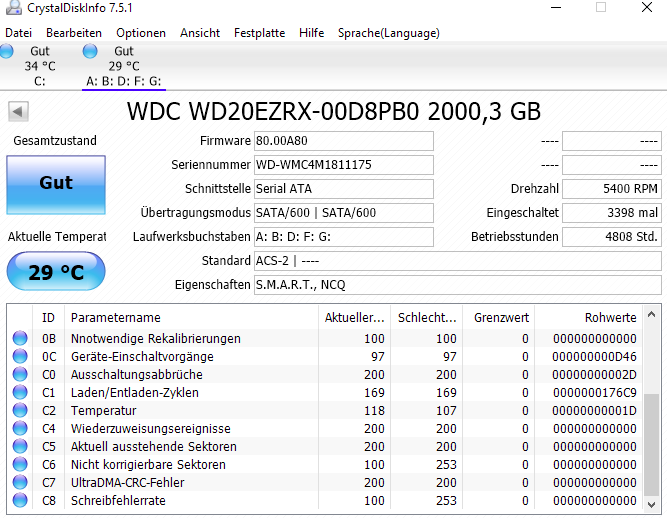The height and width of the screenshot is (518, 667).
Task: Click the Schnittstelle field Serial ATA
Action: 344,189
